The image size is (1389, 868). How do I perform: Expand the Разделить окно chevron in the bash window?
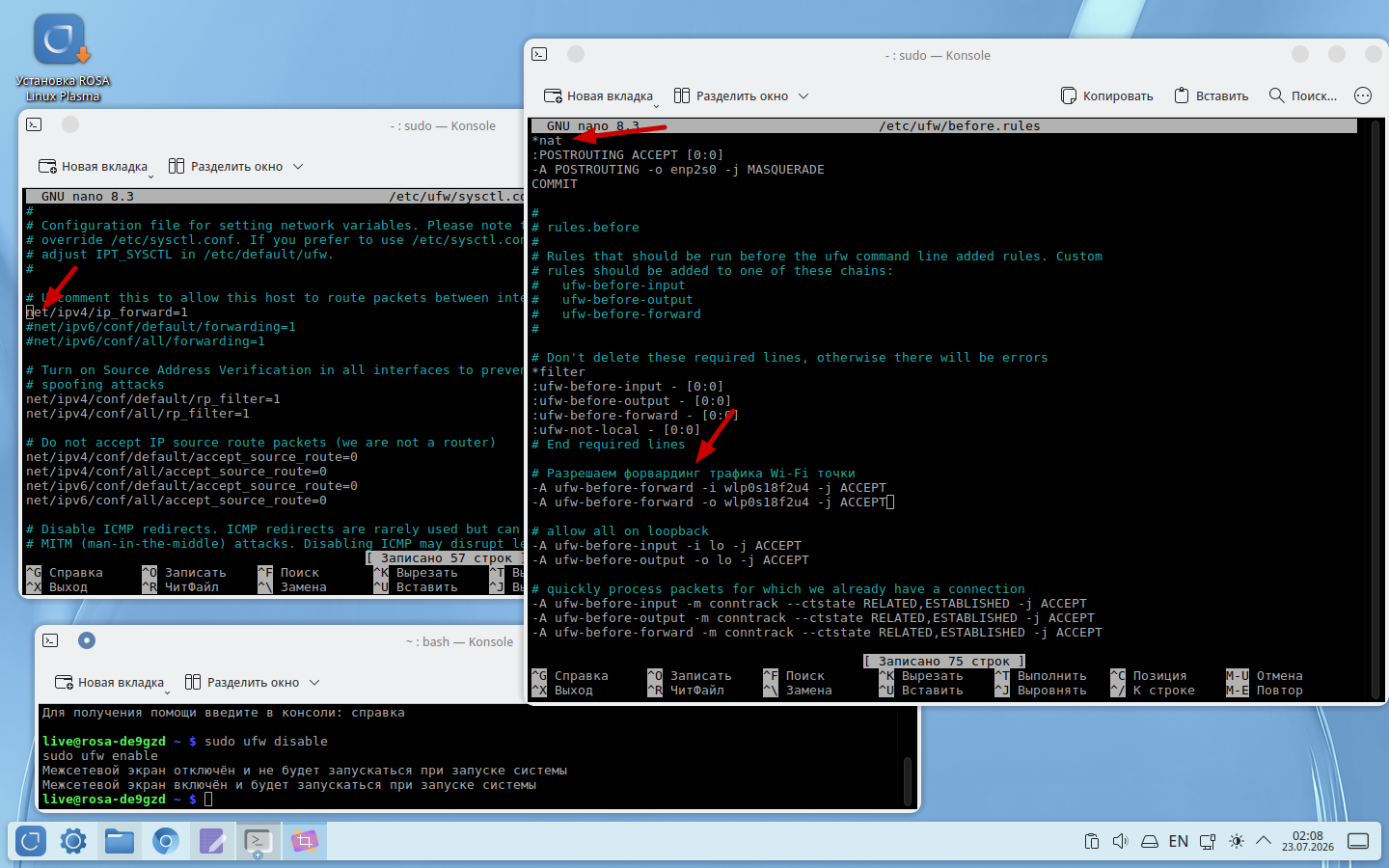point(314,682)
